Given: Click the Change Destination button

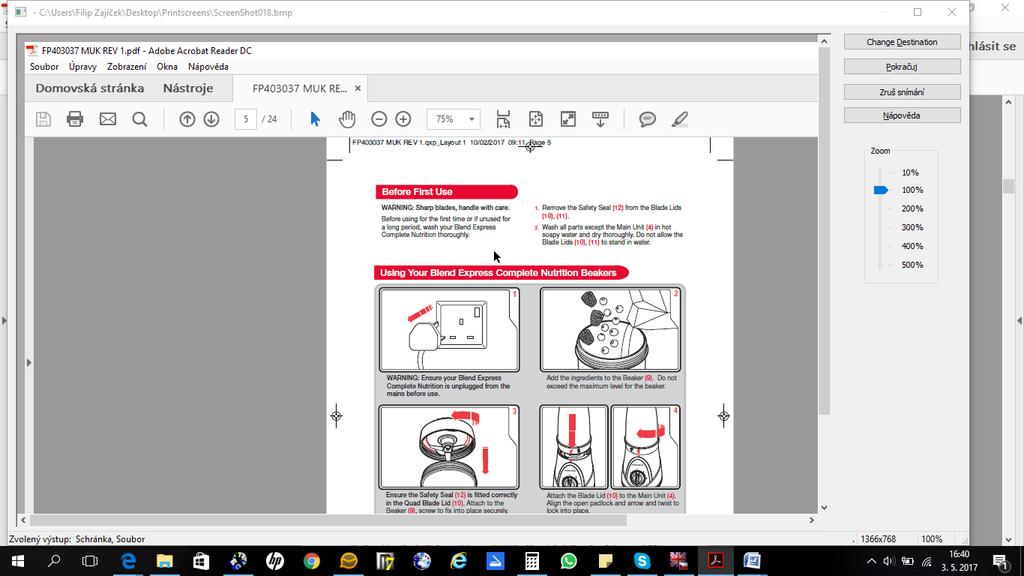Looking at the screenshot, I should [x=902, y=42].
